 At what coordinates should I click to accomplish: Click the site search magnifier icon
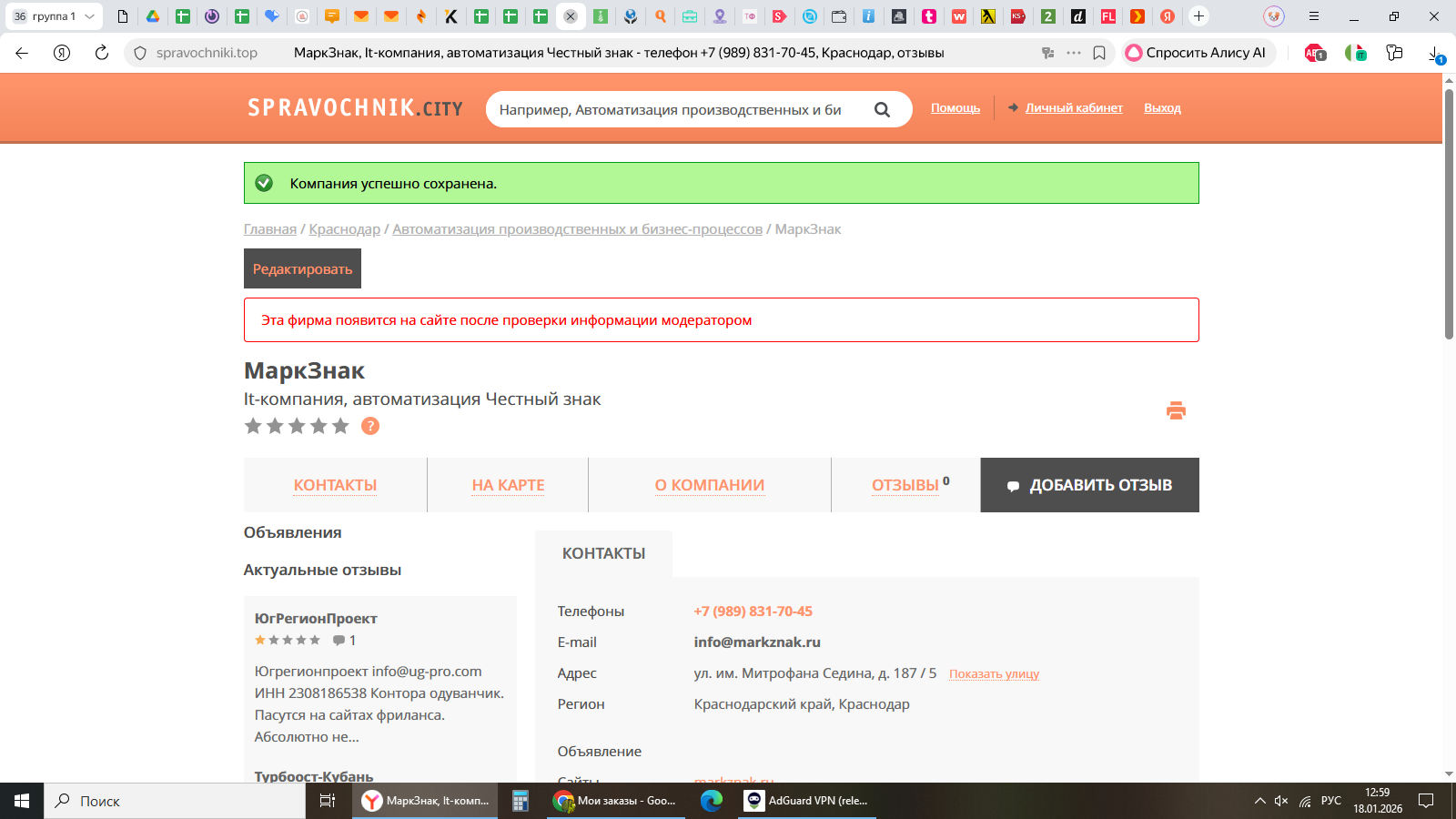click(882, 109)
